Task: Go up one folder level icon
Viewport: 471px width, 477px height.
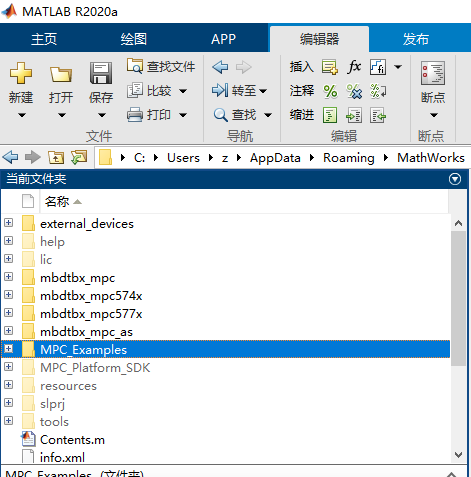Action: coord(56,157)
